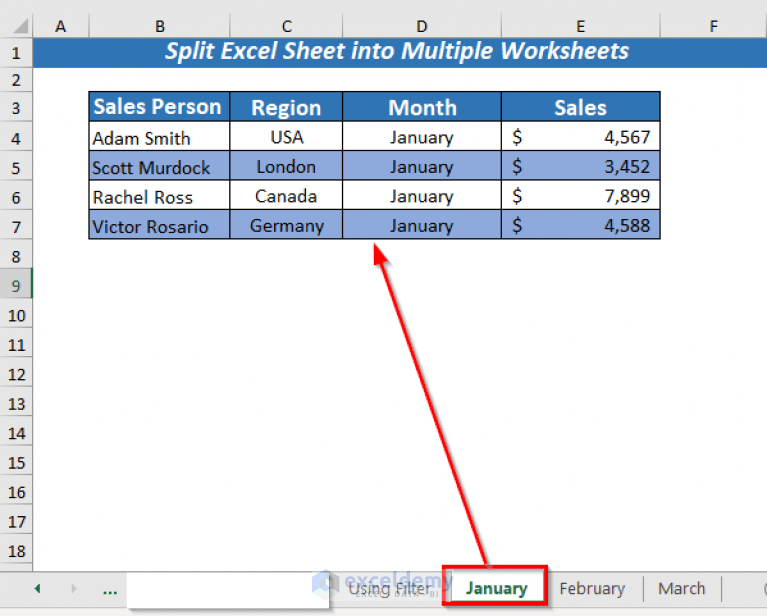Viewport: 767px width, 616px height.
Task: Go to previous sheet with left arrow
Action: (x=37, y=588)
